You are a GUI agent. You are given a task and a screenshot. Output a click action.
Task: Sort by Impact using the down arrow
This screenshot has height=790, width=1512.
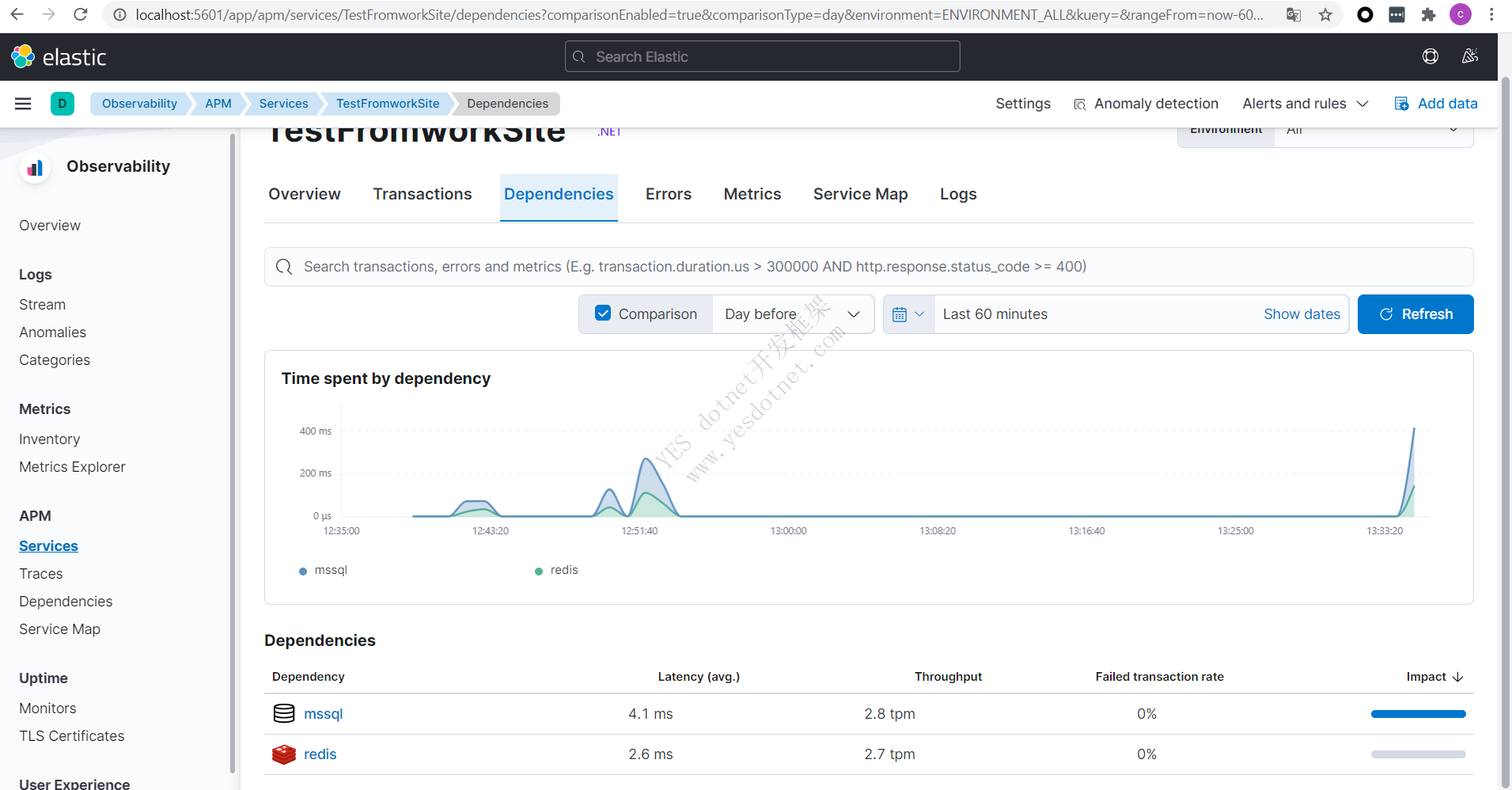(1458, 677)
